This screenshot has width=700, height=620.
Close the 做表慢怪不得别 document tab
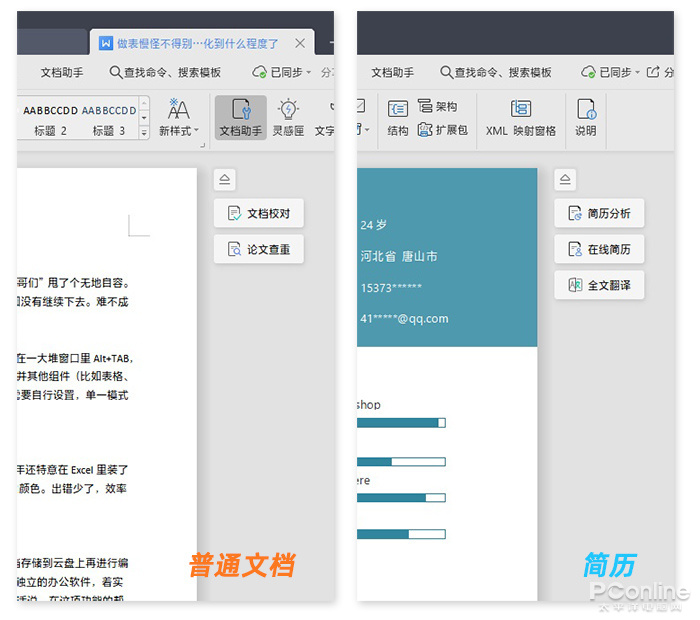(x=300, y=43)
